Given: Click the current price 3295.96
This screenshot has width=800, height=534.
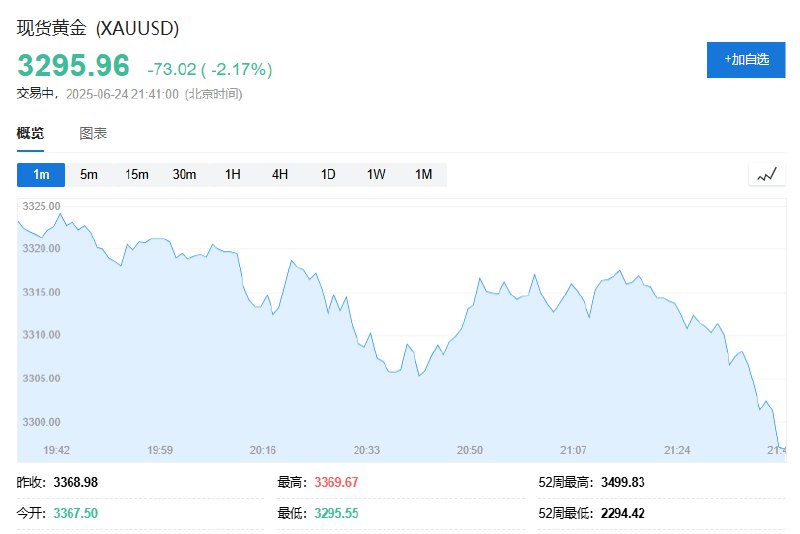Looking at the screenshot, I should click(x=73, y=65).
